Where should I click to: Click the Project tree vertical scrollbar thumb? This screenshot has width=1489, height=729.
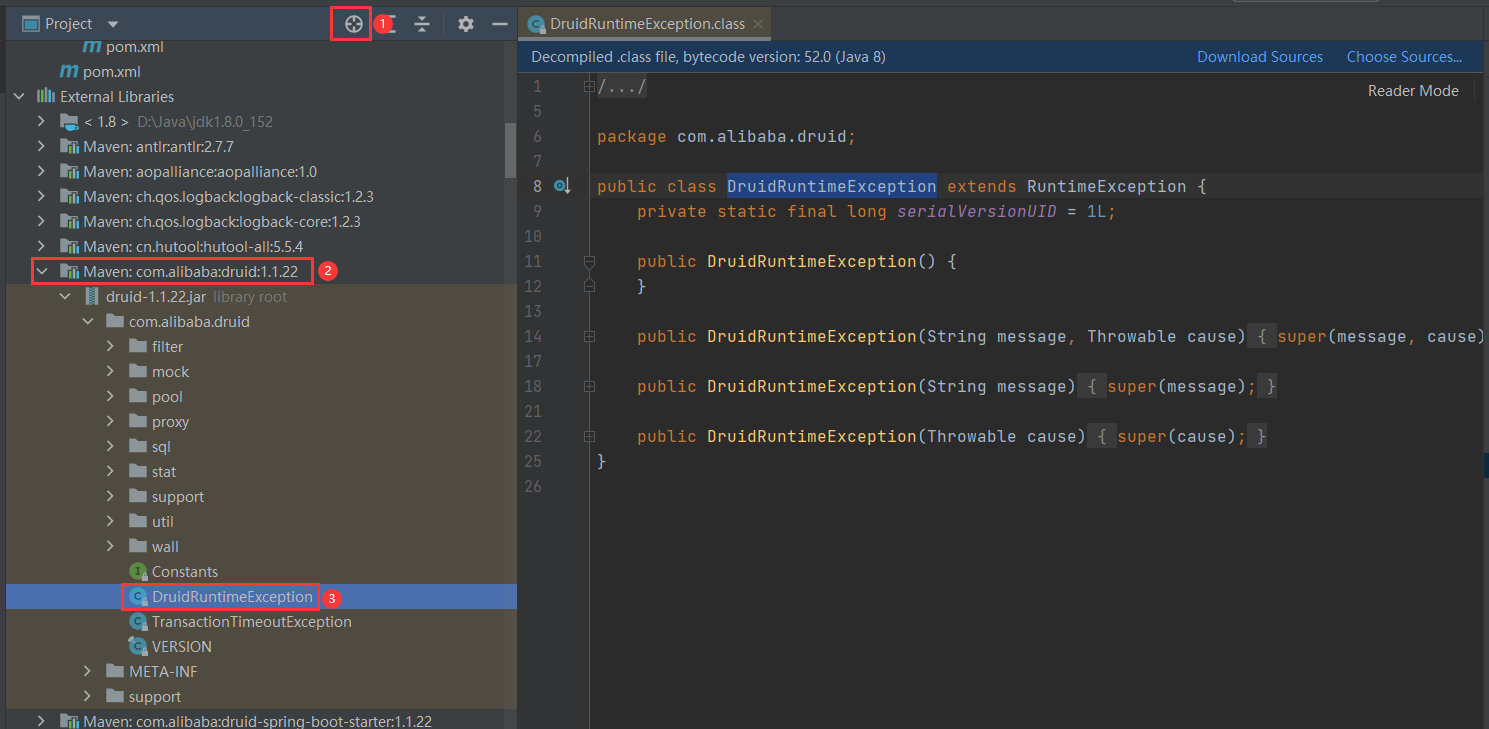(x=510, y=150)
